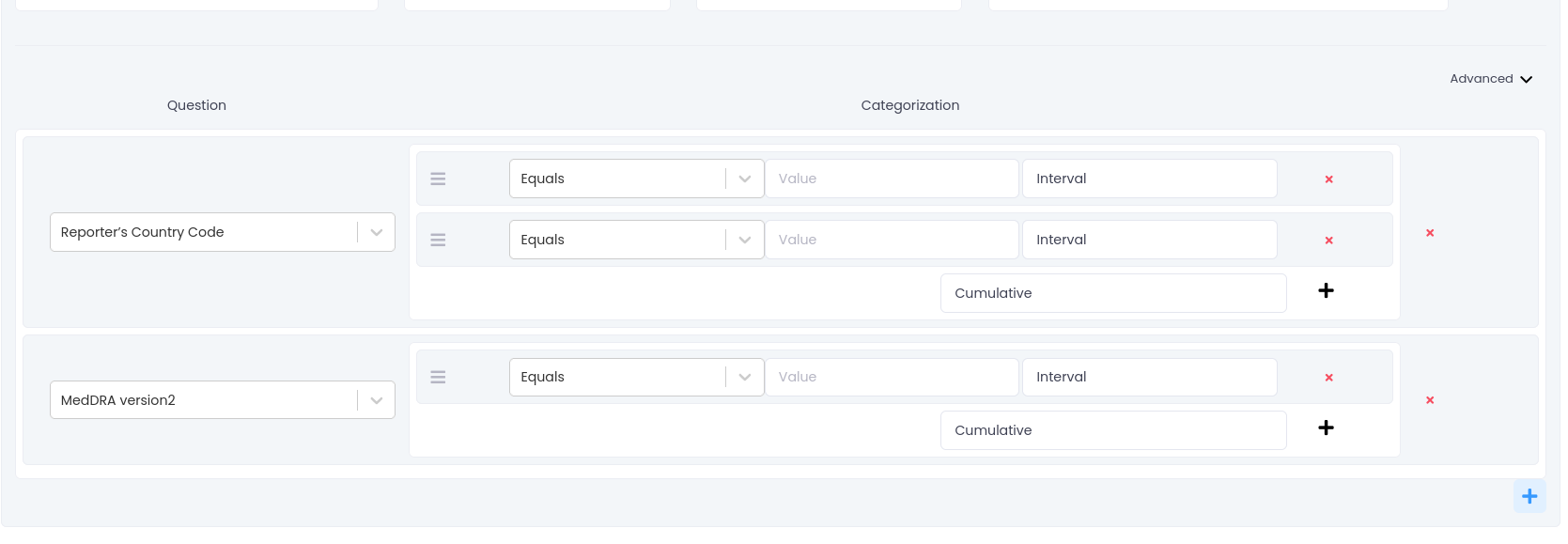
Task: Click the blue plus to add a question
Action: point(1529,496)
